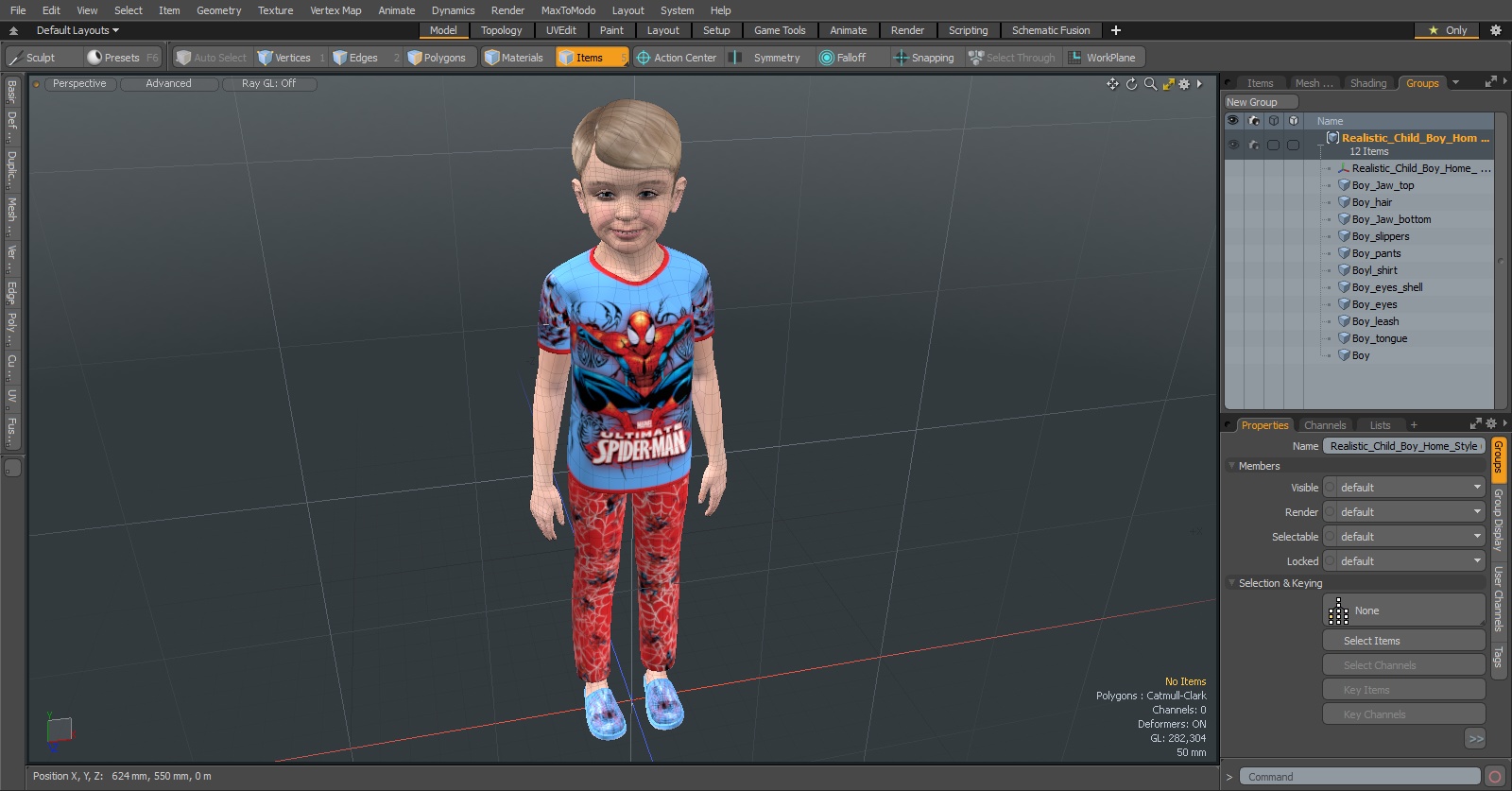Open the Render default dropdown

point(1404,512)
